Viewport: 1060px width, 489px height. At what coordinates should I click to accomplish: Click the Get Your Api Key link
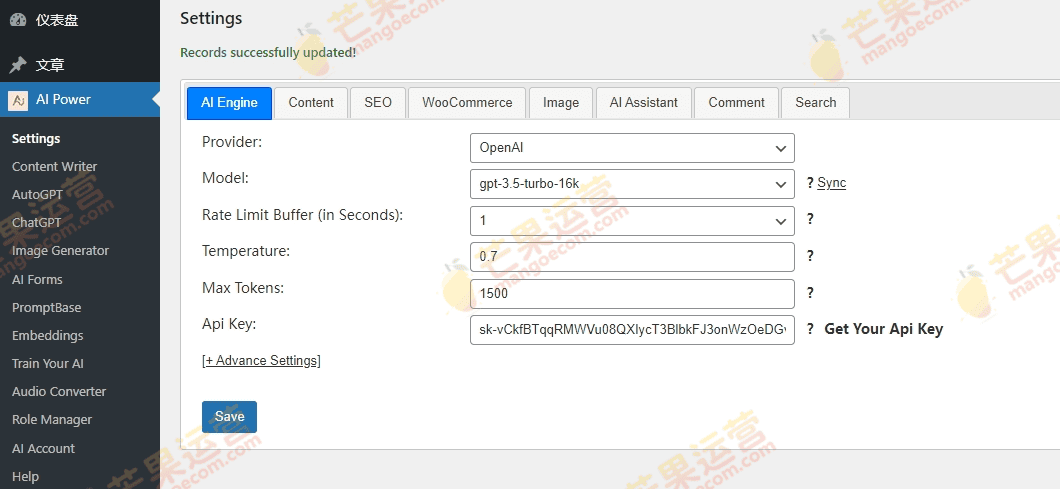pyautogui.click(x=884, y=329)
